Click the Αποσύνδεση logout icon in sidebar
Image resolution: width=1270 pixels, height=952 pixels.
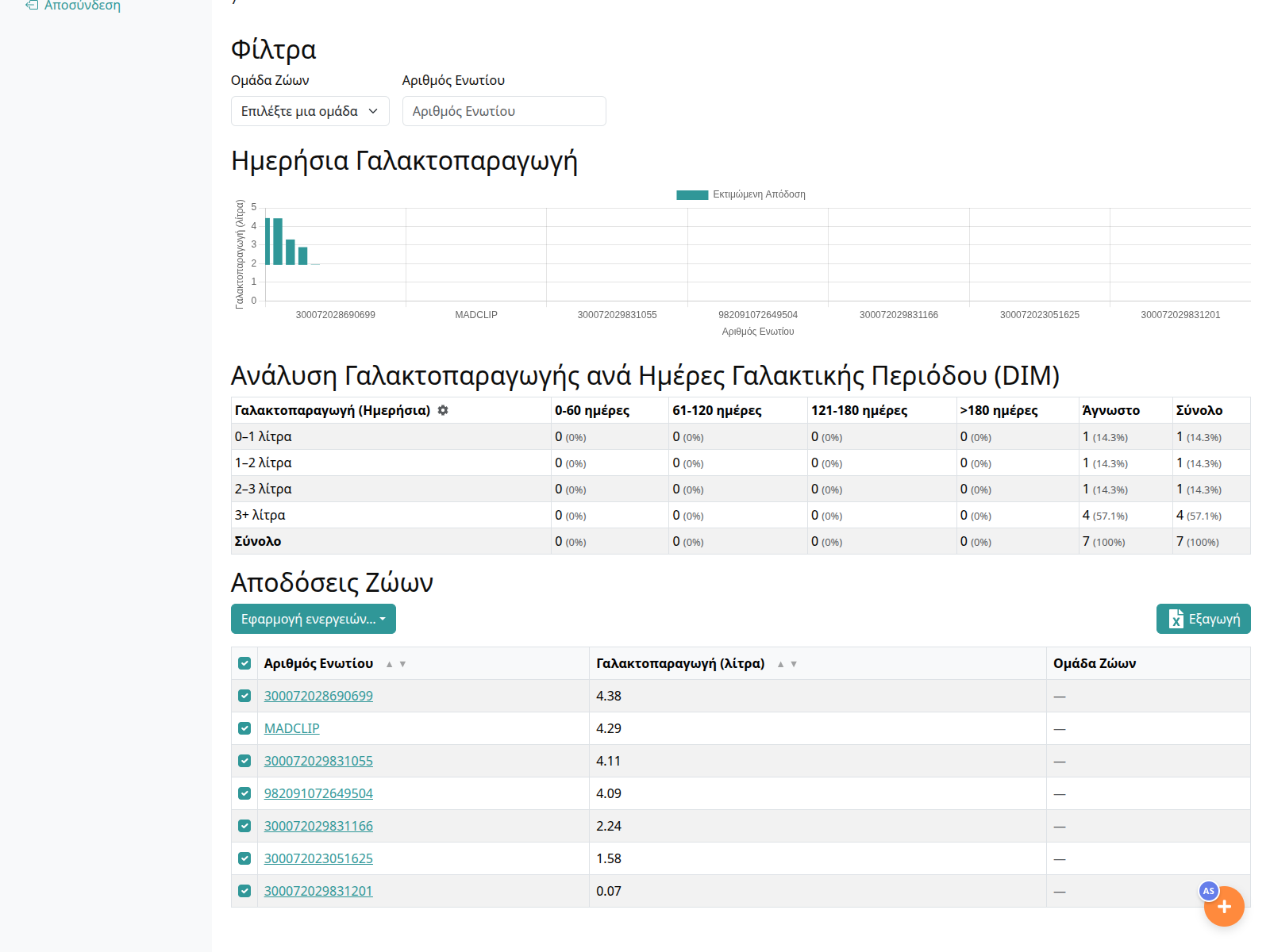[x=32, y=6]
